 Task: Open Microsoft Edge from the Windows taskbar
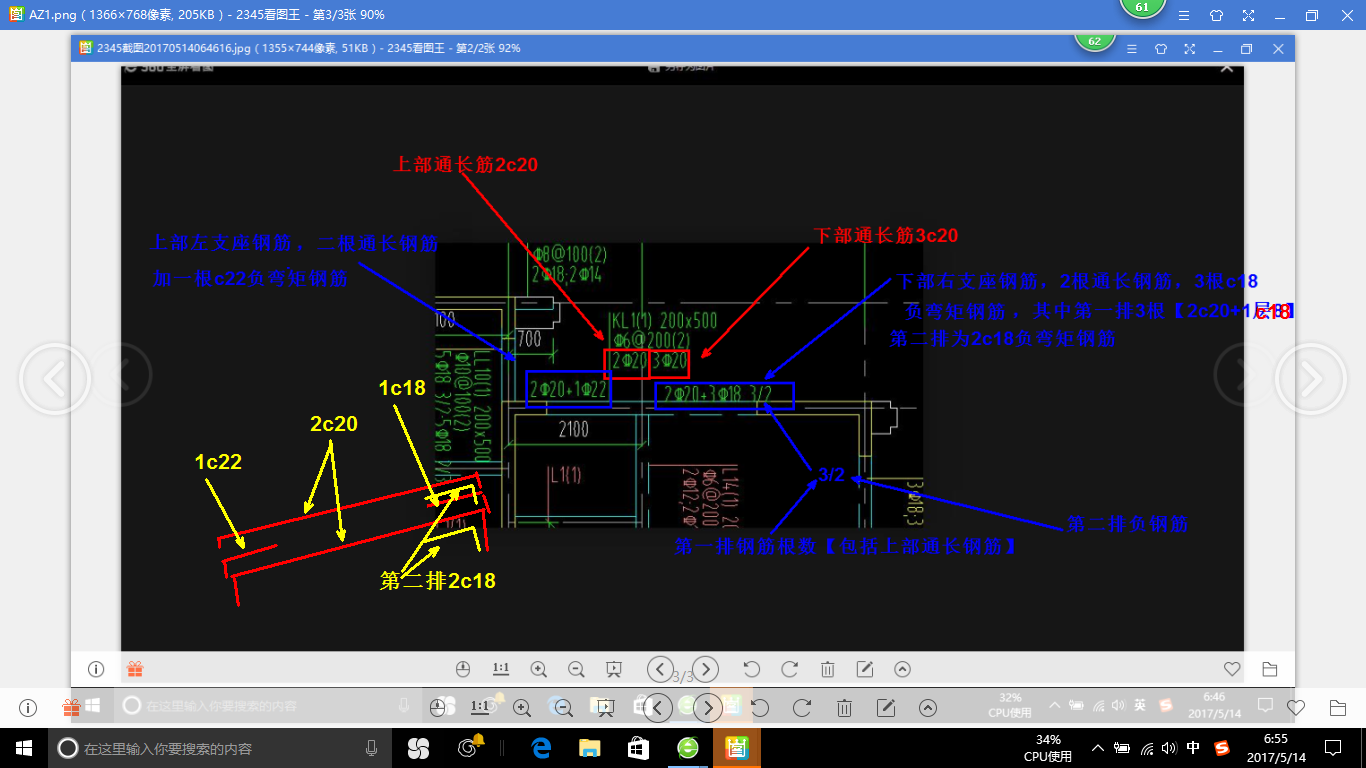(542, 747)
